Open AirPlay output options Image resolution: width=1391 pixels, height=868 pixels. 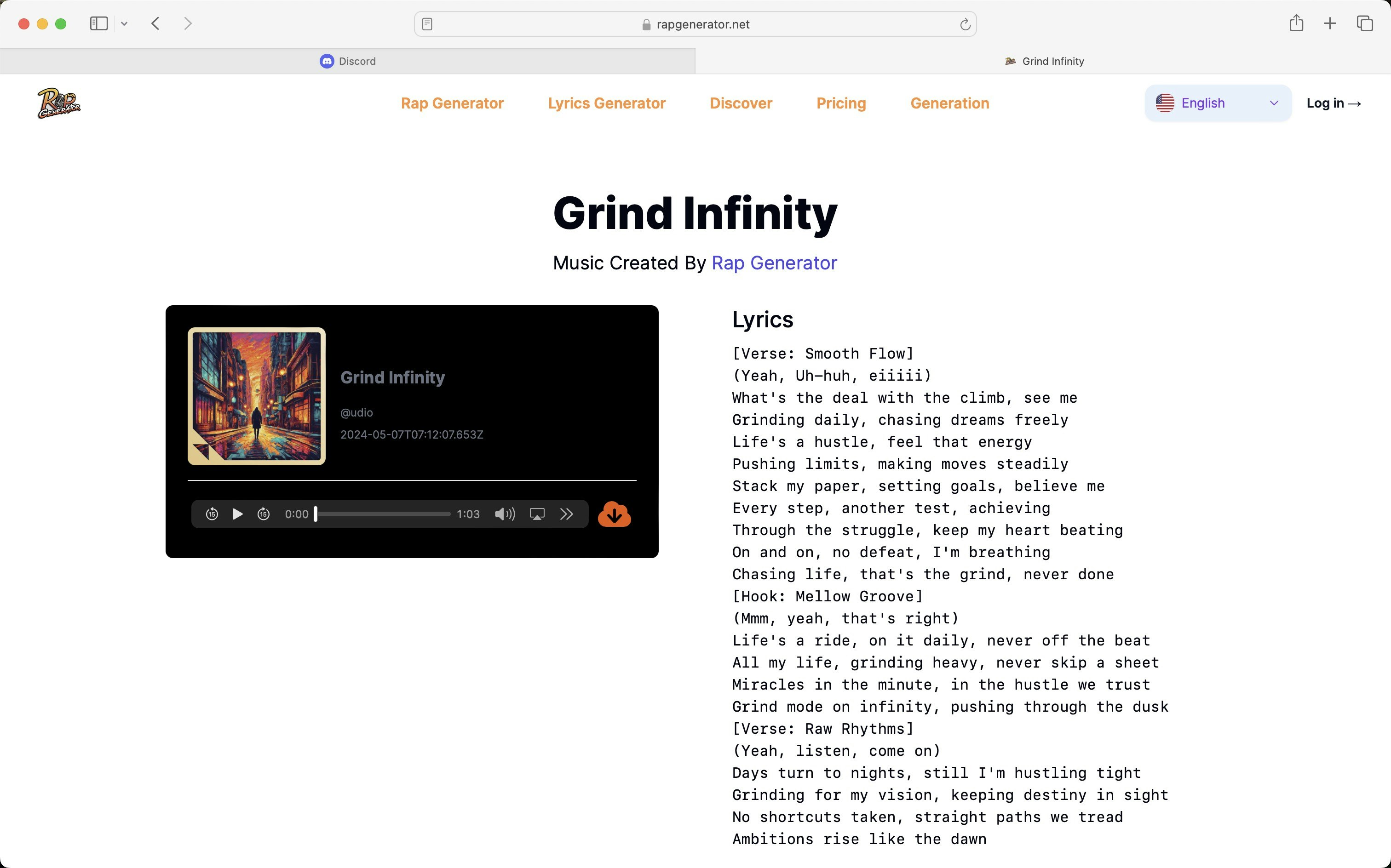click(x=537, y=514)
